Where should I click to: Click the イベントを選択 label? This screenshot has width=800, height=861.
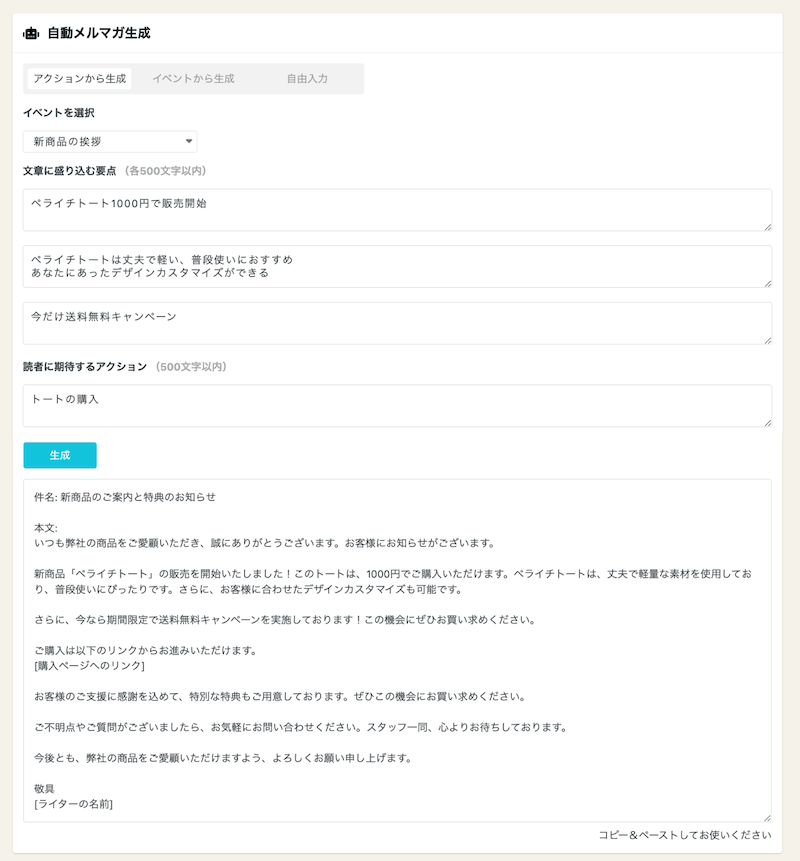(x=59, y=113)
